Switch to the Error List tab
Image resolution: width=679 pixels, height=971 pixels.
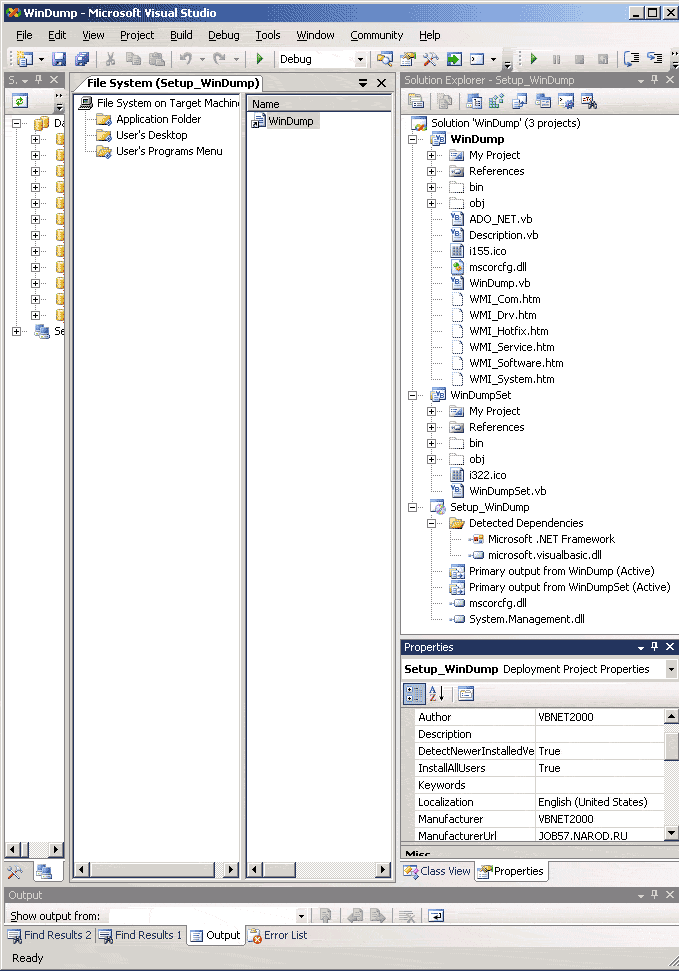pyautogui.click(x=278, y=935)
